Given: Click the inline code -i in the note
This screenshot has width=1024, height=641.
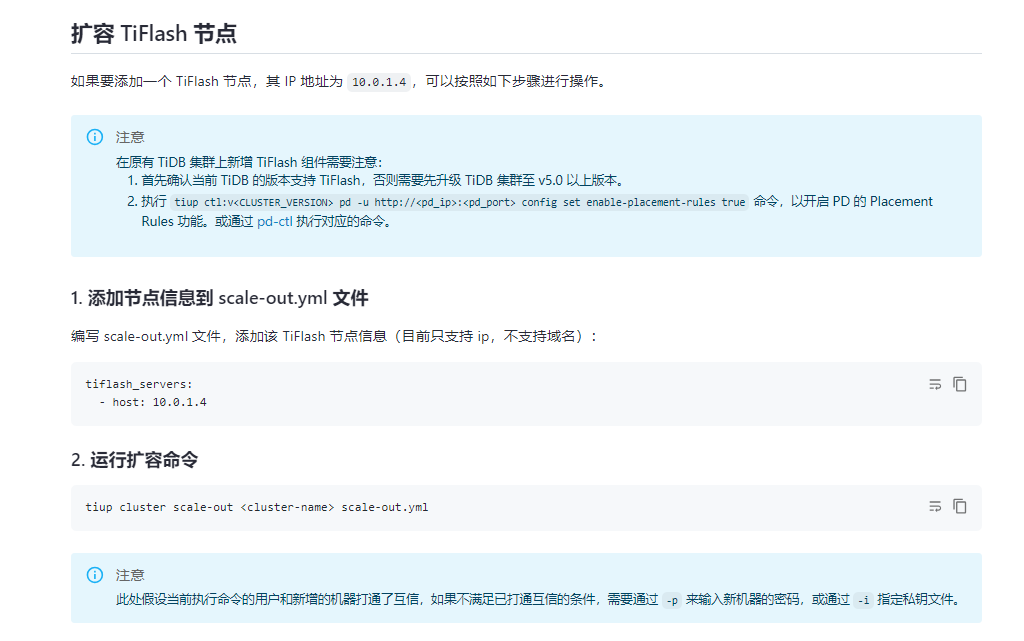Looking at the screenshot, I should pyautogui.click(x=863, y=601).
